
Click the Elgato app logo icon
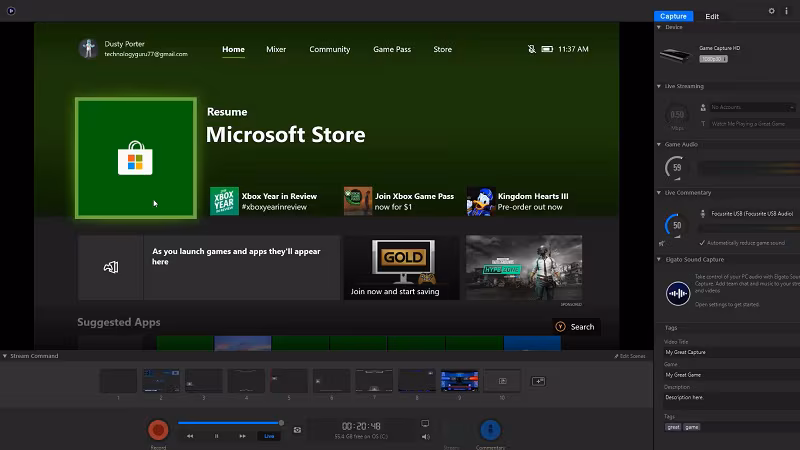[11, 11]
